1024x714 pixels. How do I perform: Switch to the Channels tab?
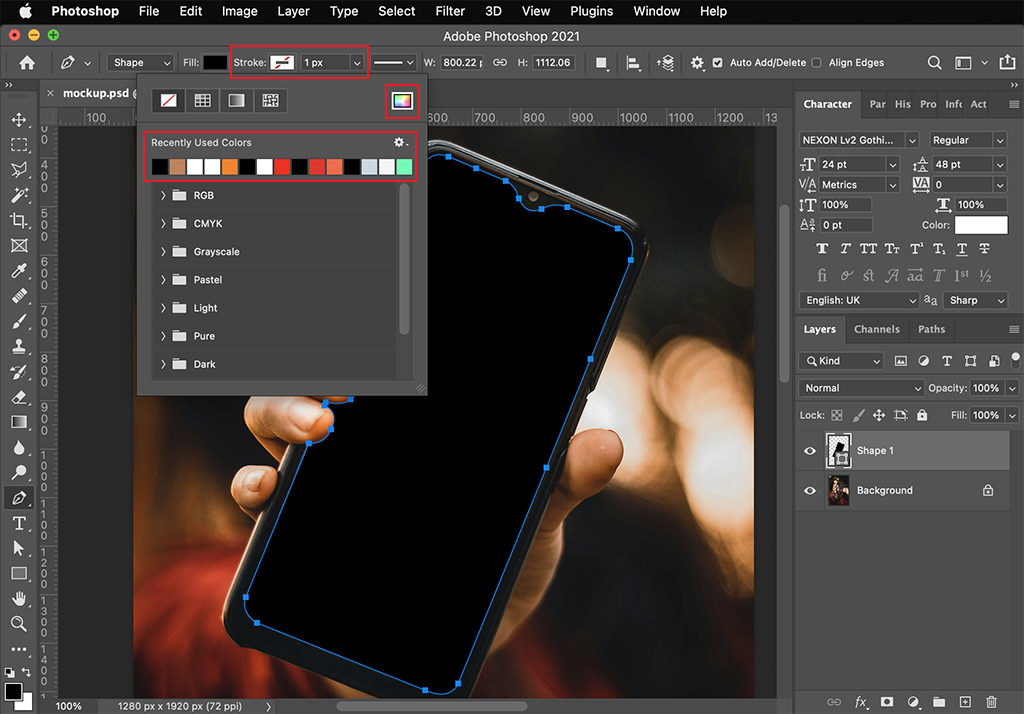[876, 329]
